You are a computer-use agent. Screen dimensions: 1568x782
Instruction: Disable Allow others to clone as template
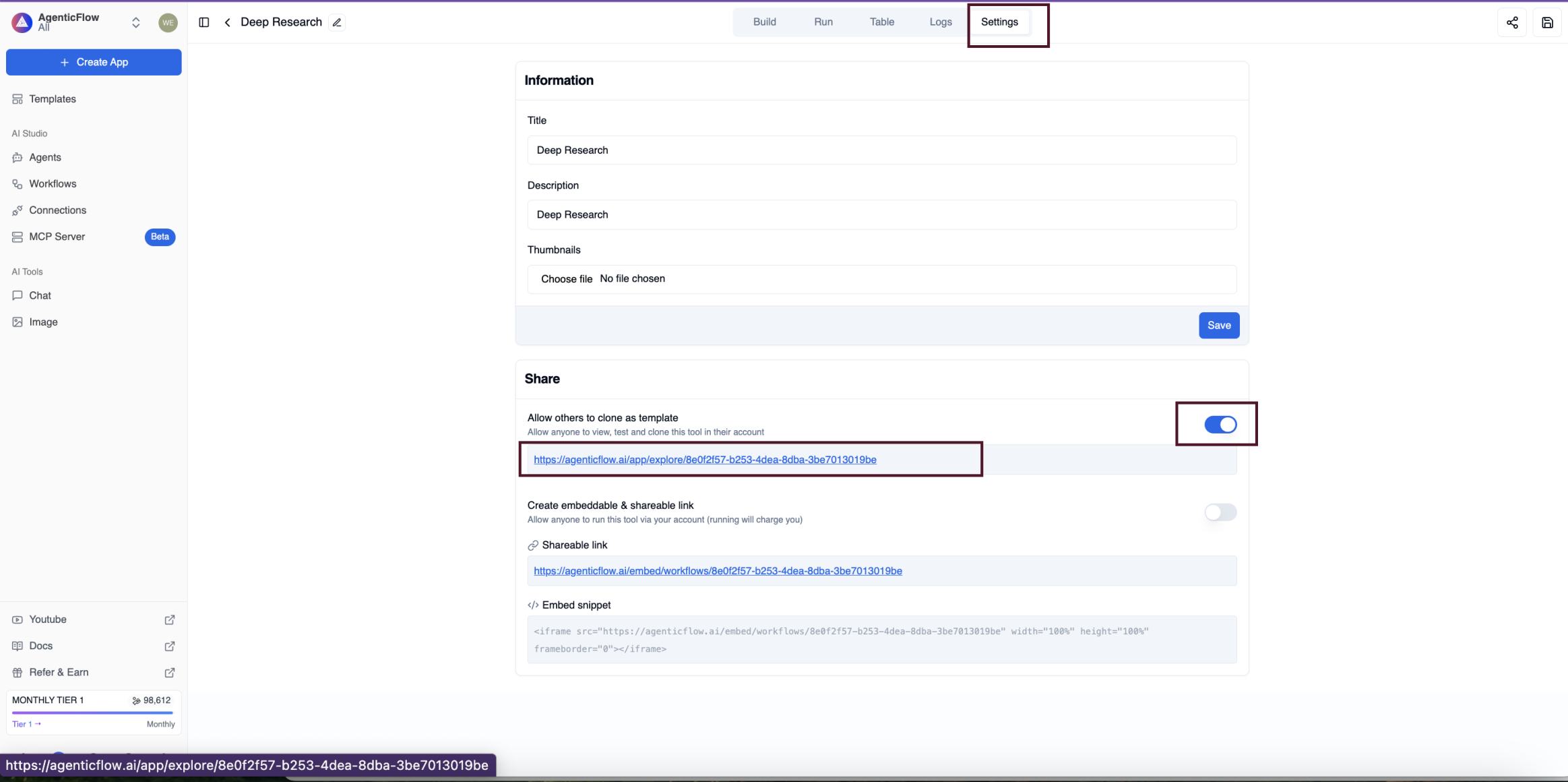click(x=1220, y=425)
